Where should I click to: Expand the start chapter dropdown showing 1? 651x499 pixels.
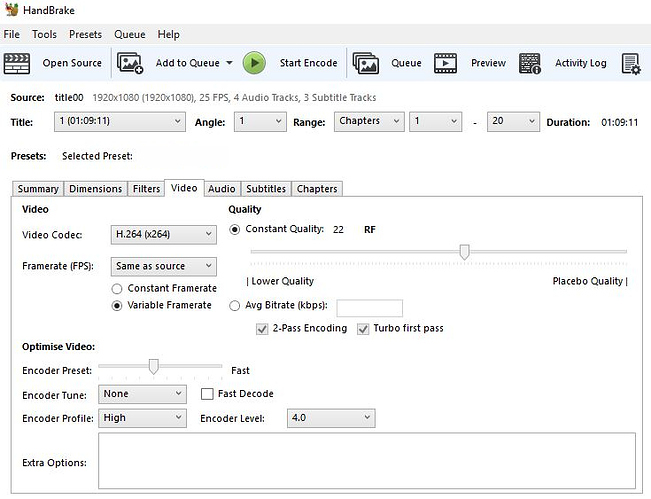pyautogui.click(x=435, y=122)
